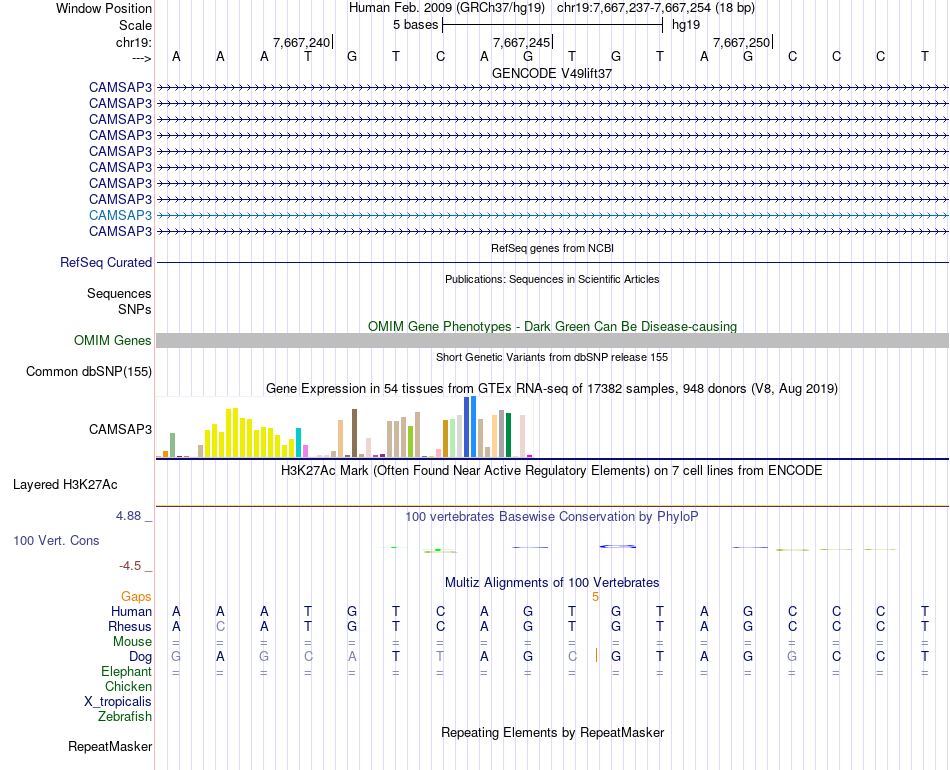950x770 pixels.
Task: Click the tall dark brown GTEx expression bar
Action: tap(354, 433)
